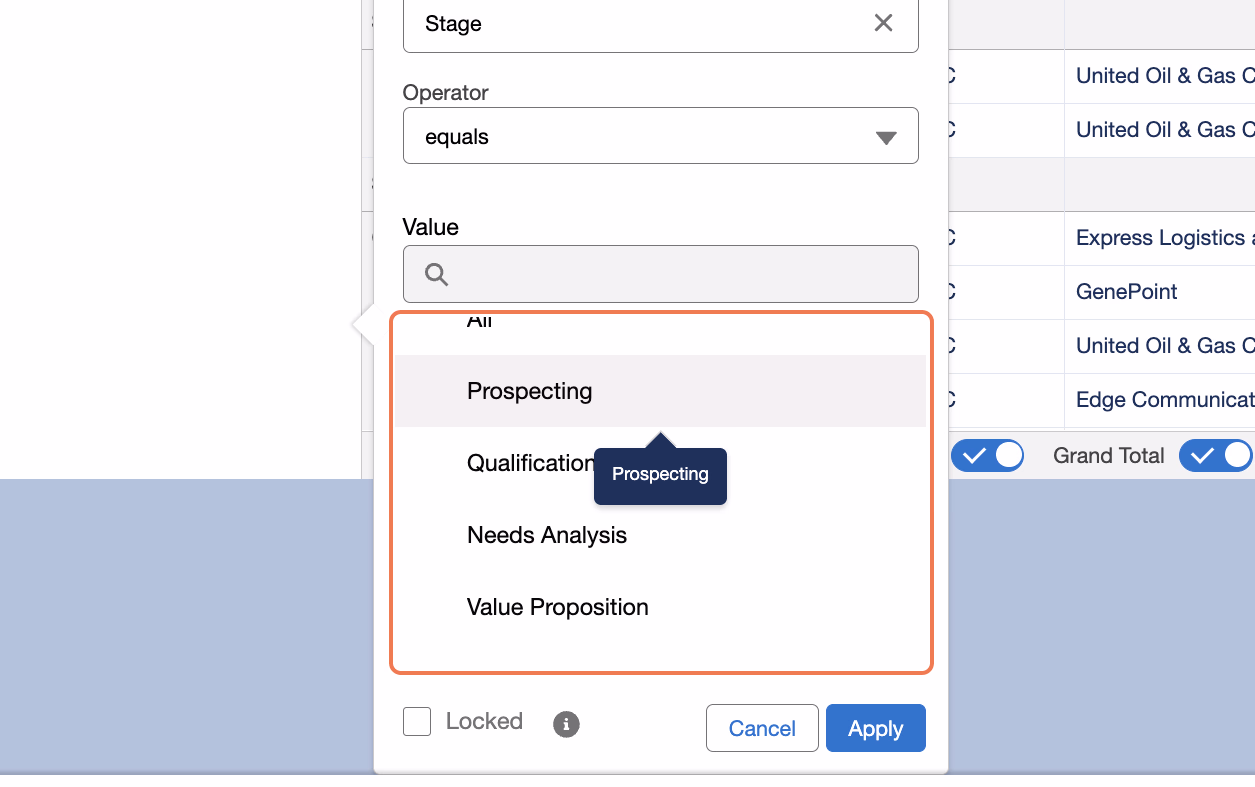Open the Stage field picker

(x=660, y=24)
